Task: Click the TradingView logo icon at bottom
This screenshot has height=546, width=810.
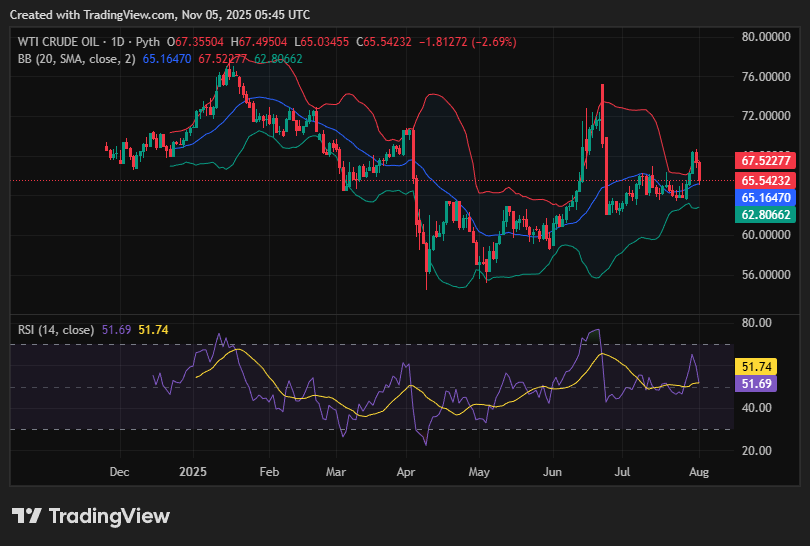Action: pyautogui.click(x=26, y=516)
